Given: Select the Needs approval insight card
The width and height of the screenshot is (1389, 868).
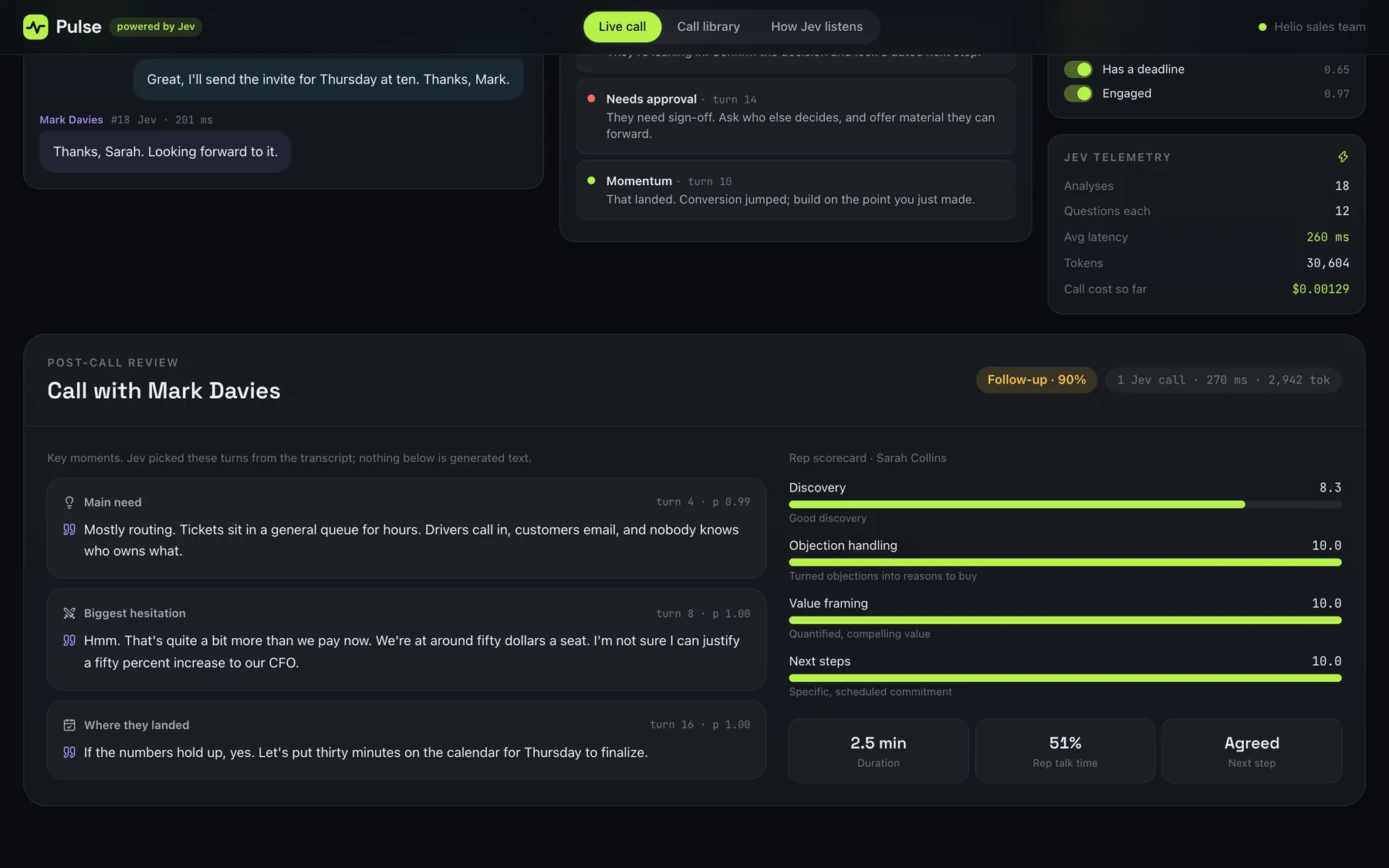Looking at the screenshot, I should coord(796,117).
